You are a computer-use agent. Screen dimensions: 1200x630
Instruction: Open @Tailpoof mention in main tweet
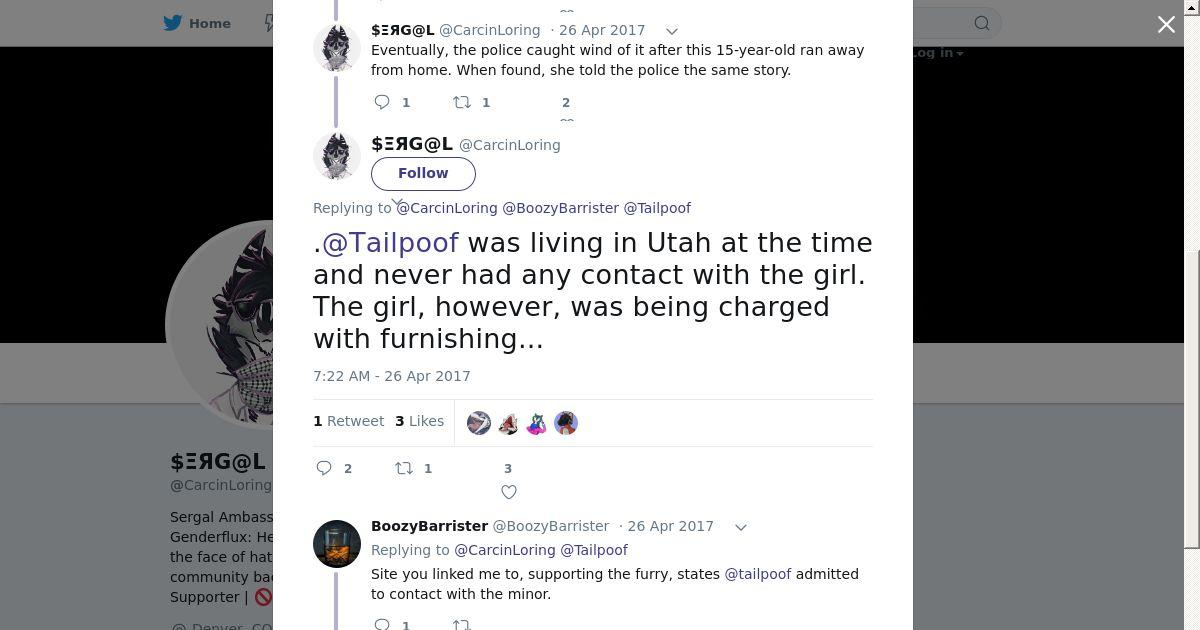(390, 243)
